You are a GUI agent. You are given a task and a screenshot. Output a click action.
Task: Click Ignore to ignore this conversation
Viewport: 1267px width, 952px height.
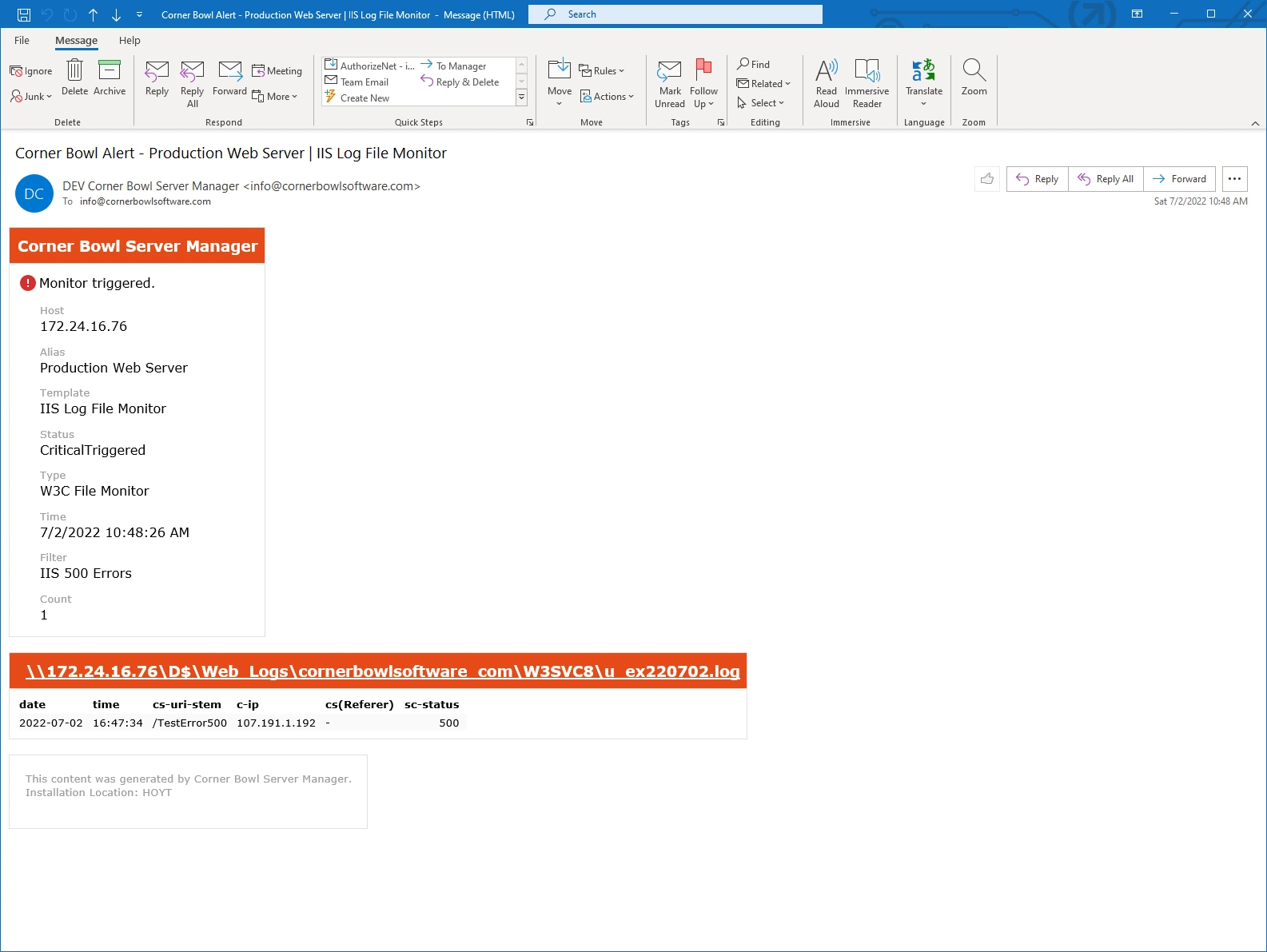pos(31,71)
